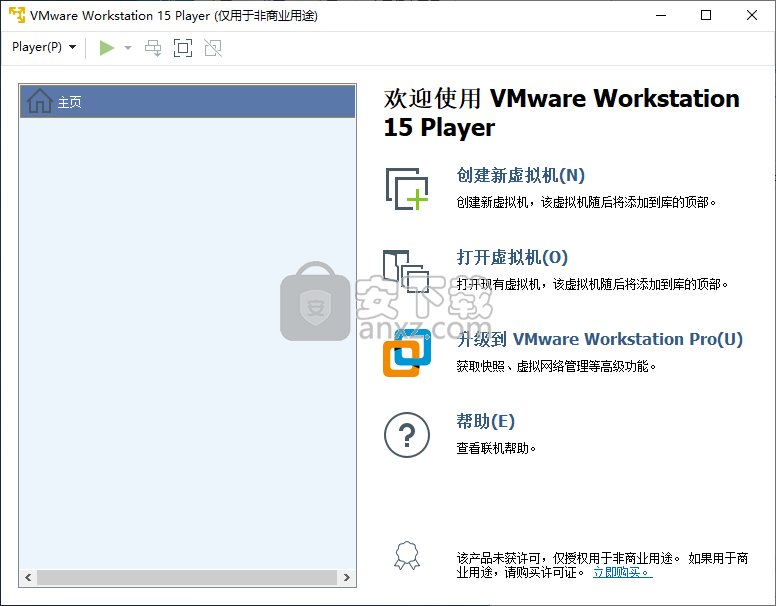
Task: Click the green power-on play button
Action: [106, 48]
